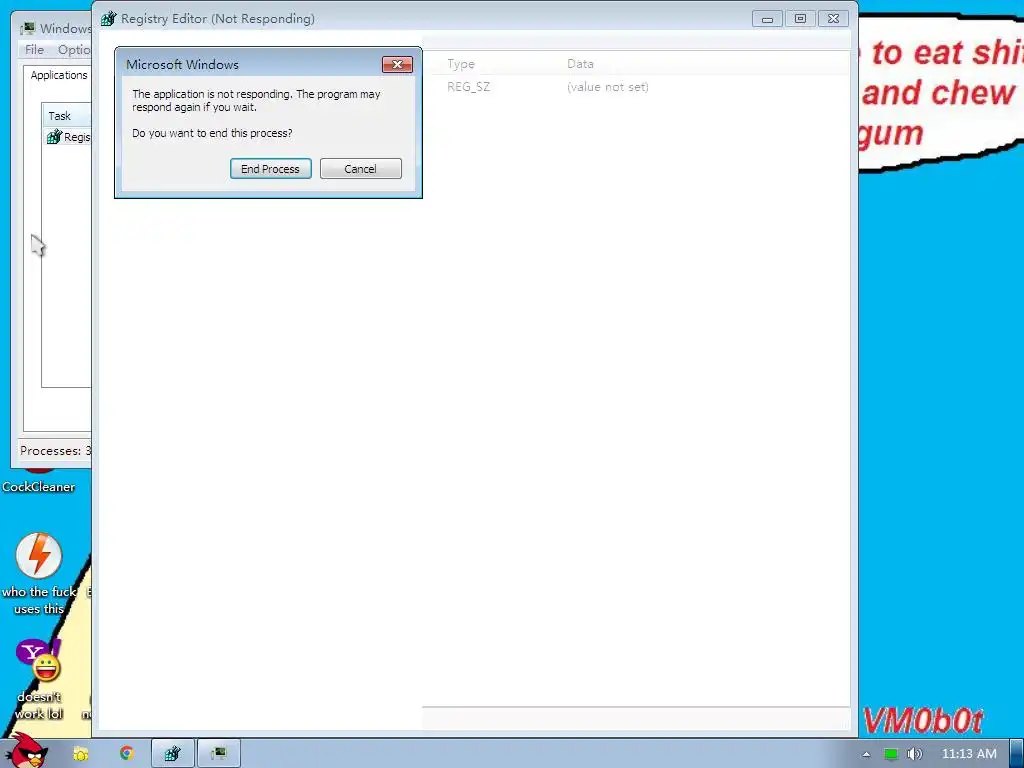Maximize the Registry Editor window
The image size is (1024, 768).
800,19
